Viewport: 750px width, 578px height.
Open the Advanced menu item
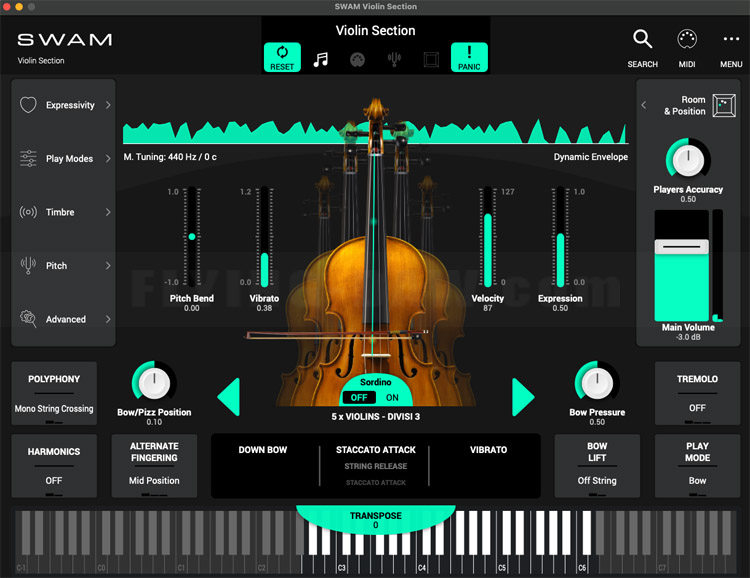pos(66,319)
